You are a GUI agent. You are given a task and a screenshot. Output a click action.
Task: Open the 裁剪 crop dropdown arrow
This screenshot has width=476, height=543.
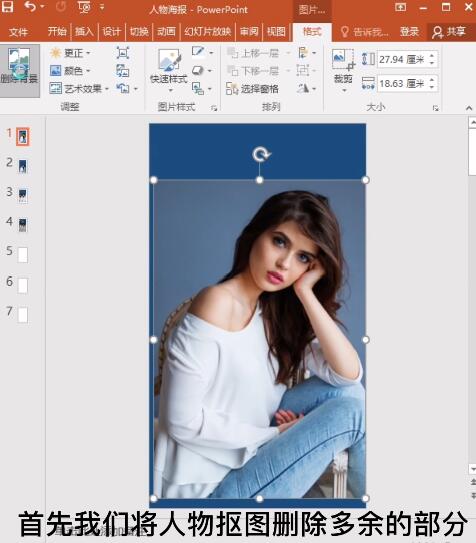pos(344,91)
